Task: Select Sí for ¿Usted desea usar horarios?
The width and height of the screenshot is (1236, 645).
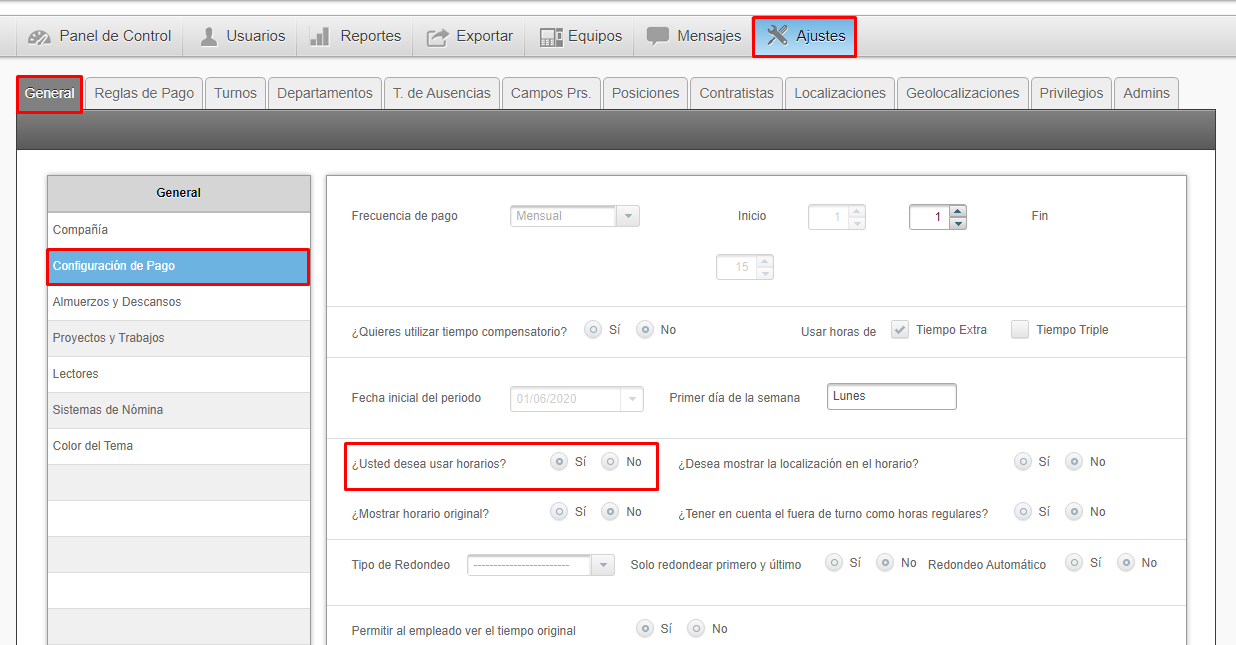Action: 559,462
